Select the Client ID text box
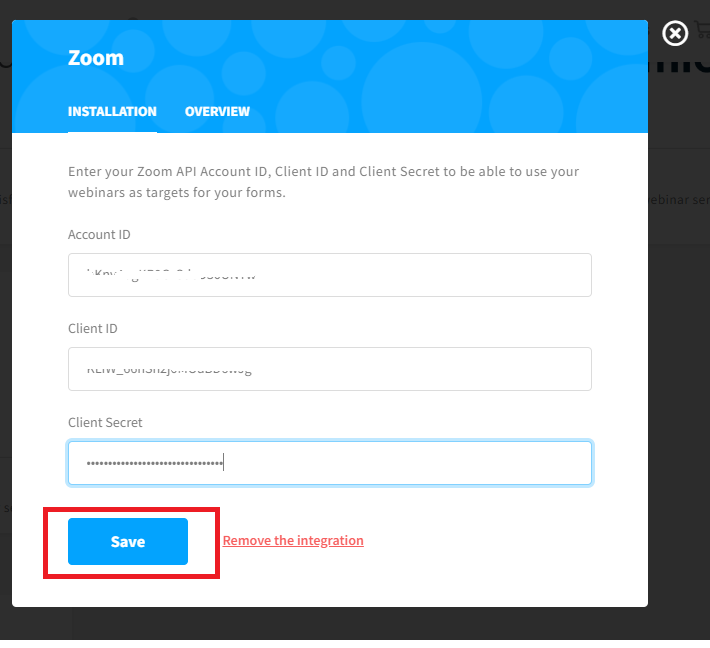710x648 pixels. [330, 369]
